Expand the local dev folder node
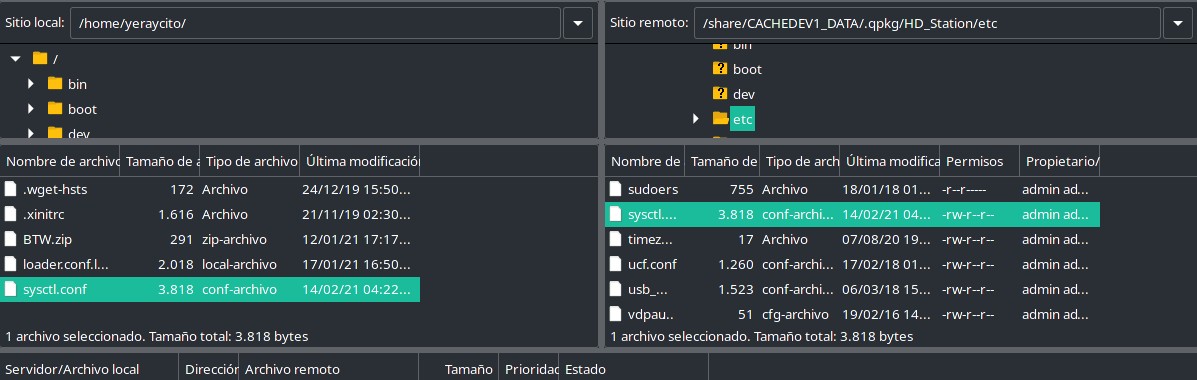The image size is (1197, 380). click(x=31, y=134)
